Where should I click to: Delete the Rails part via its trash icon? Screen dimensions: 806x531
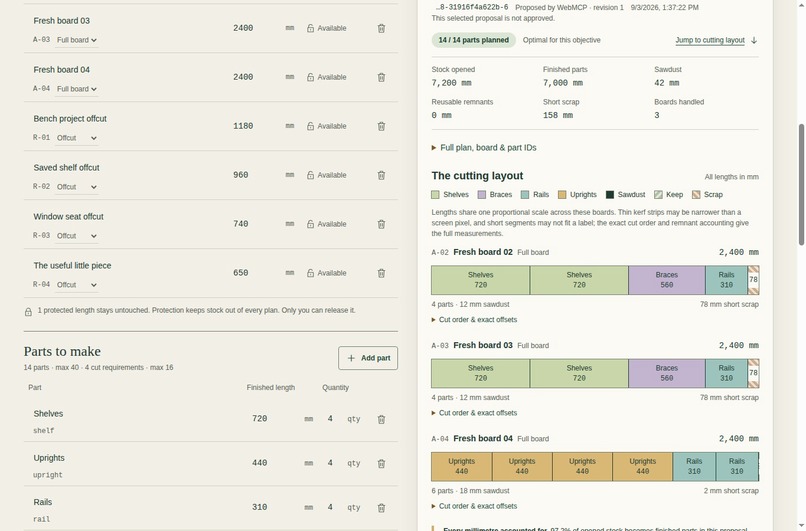point(381,508)
